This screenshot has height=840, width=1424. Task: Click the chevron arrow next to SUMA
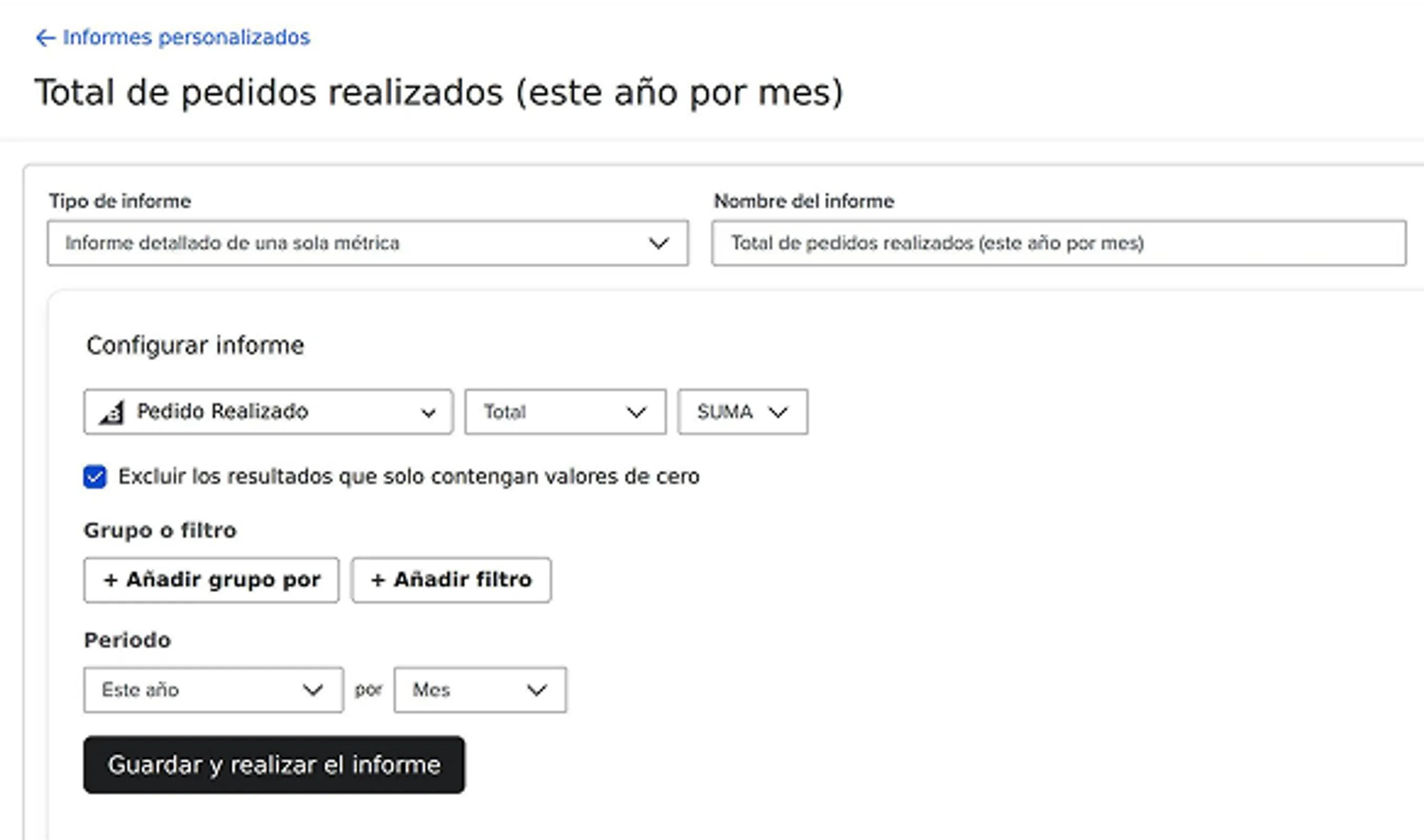click(x=778, y=412)
